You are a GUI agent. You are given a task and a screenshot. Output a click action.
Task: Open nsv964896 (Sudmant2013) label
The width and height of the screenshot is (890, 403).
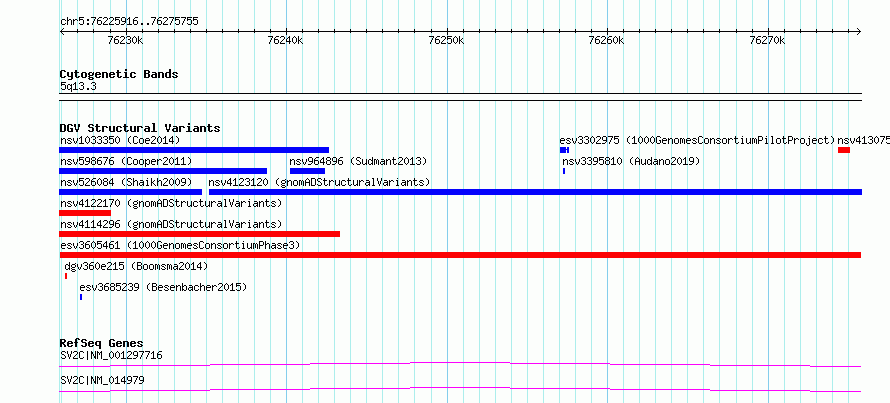pyautogui.click(x=358, y=161)
